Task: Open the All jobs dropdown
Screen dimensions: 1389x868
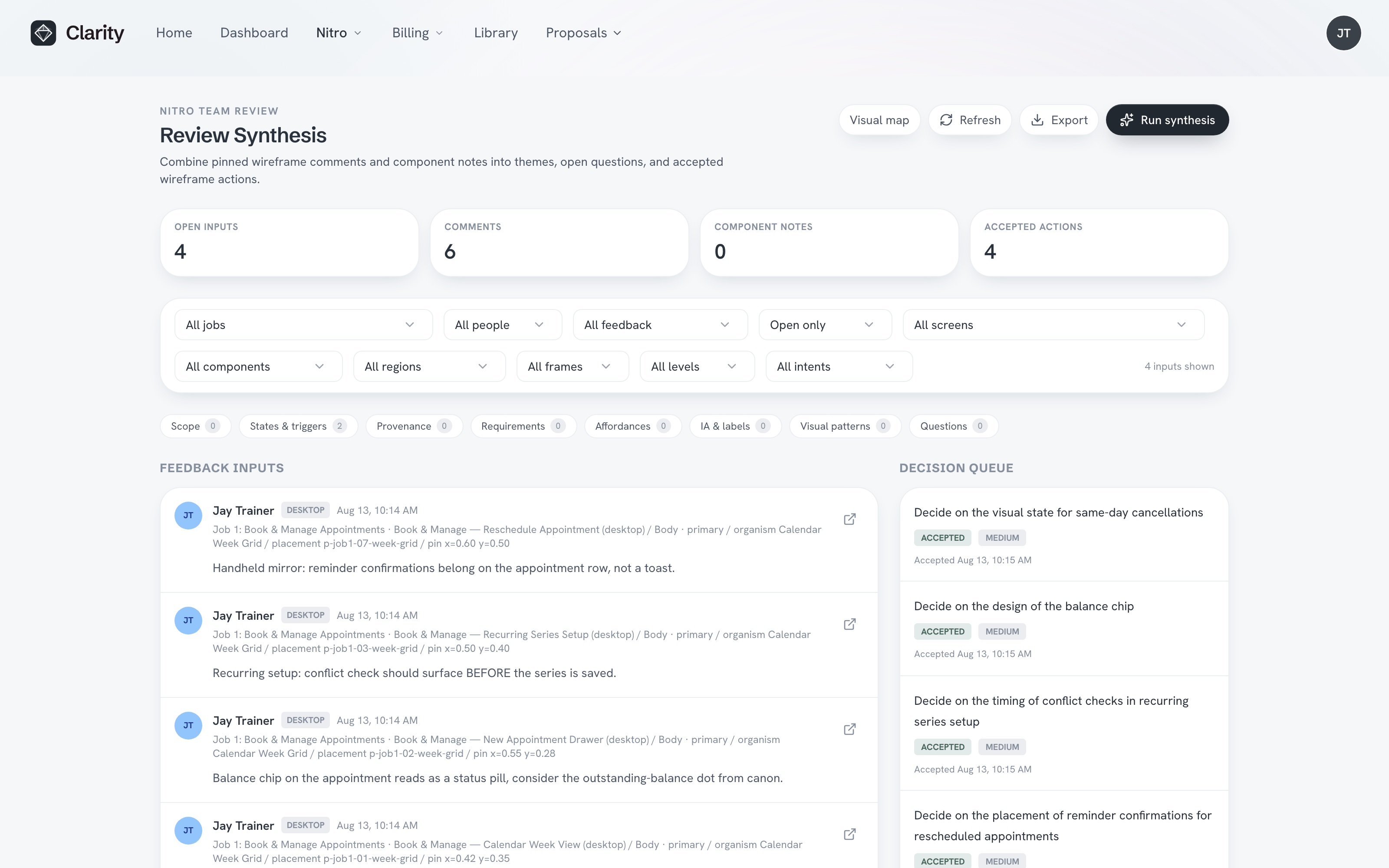Action: click(x=304, y=325)
